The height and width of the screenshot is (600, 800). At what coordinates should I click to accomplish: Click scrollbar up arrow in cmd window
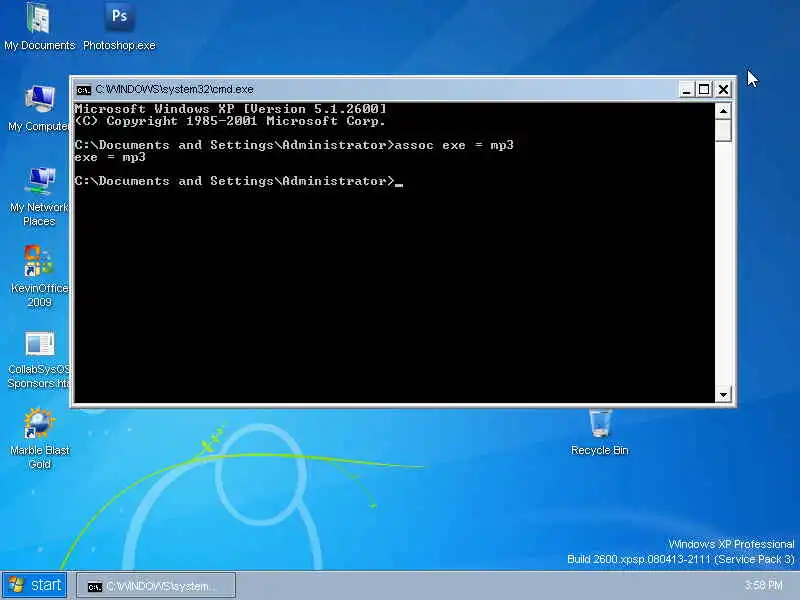click(x=723, y=111)
